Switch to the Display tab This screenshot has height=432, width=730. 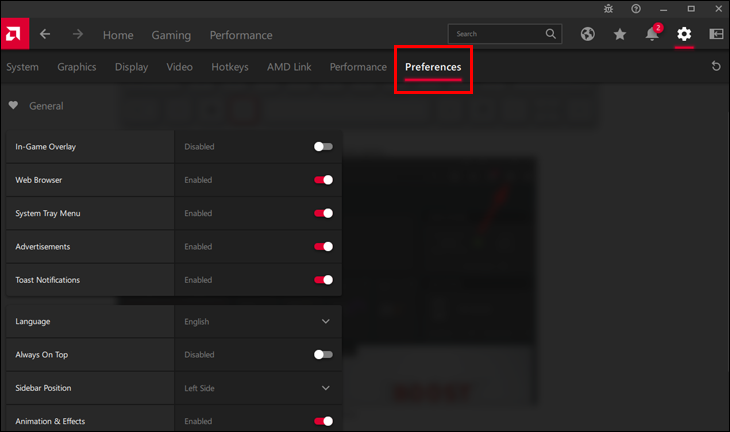[x=131, y=67]
